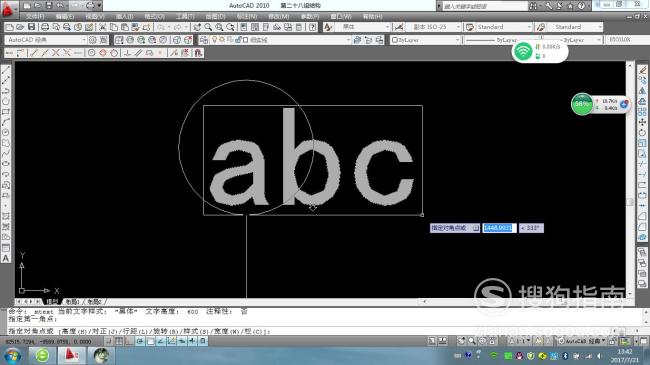Viewport: 650px width, 365px height.
Task: Open the red AutoCAD application menu button
Action: 7,9
